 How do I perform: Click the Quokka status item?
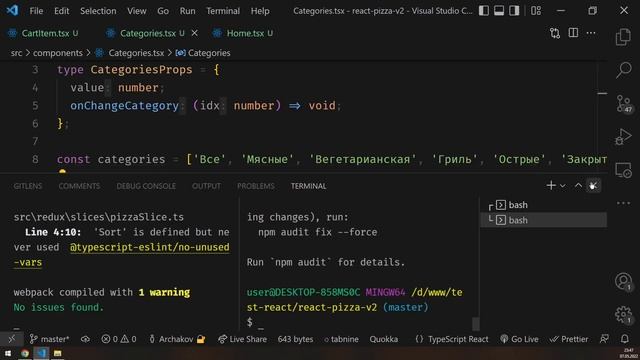[384, 339]
